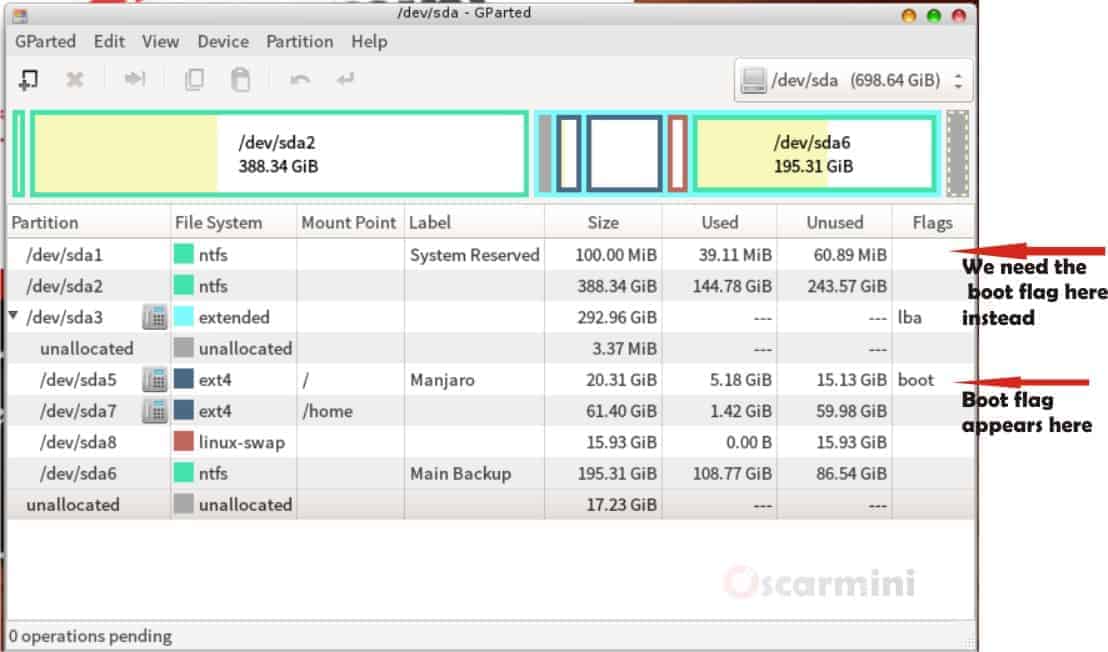
Task: Select the /dev/sda2 block in disk map
Action: 278,154
